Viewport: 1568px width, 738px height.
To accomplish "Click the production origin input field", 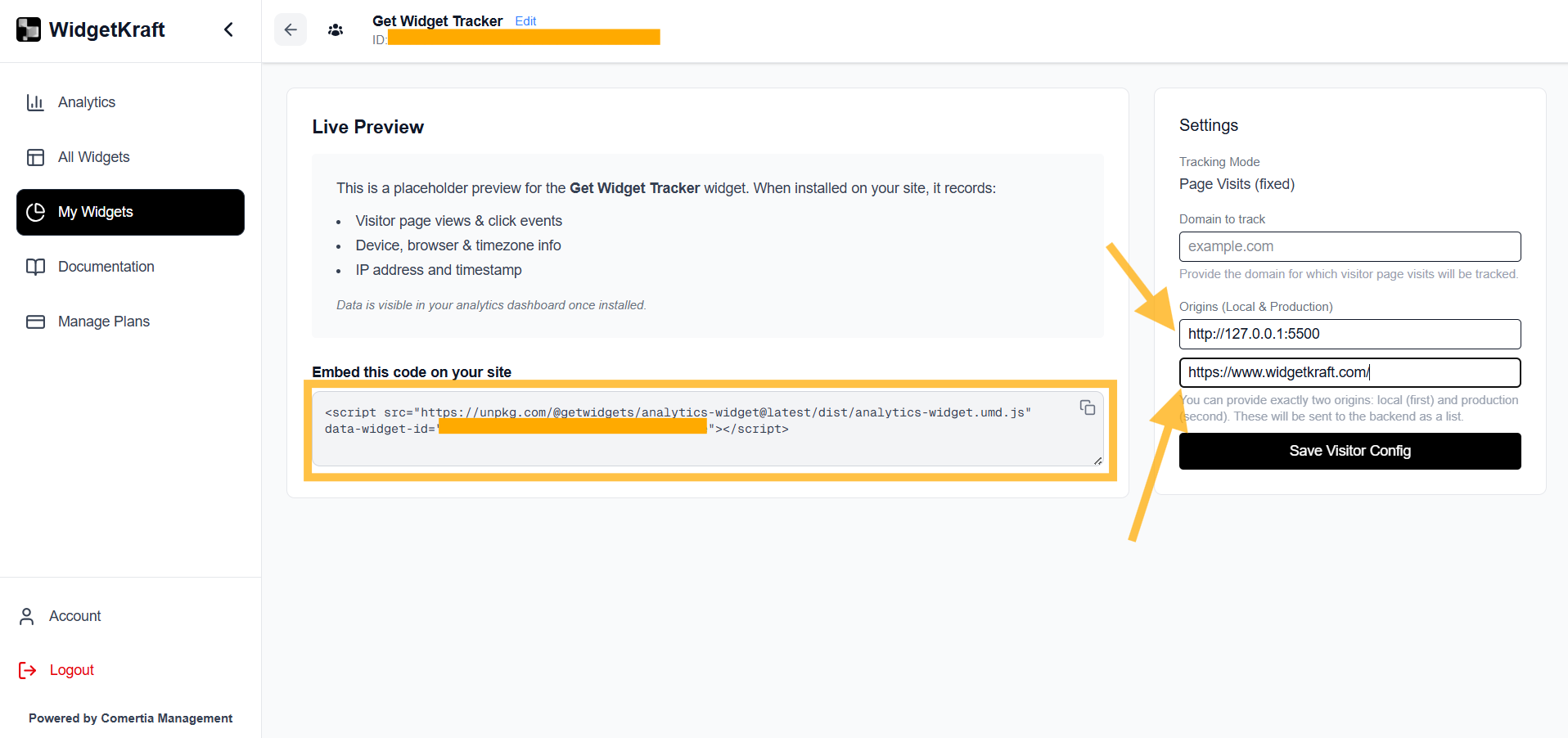I will click(x=1349, y=372).
